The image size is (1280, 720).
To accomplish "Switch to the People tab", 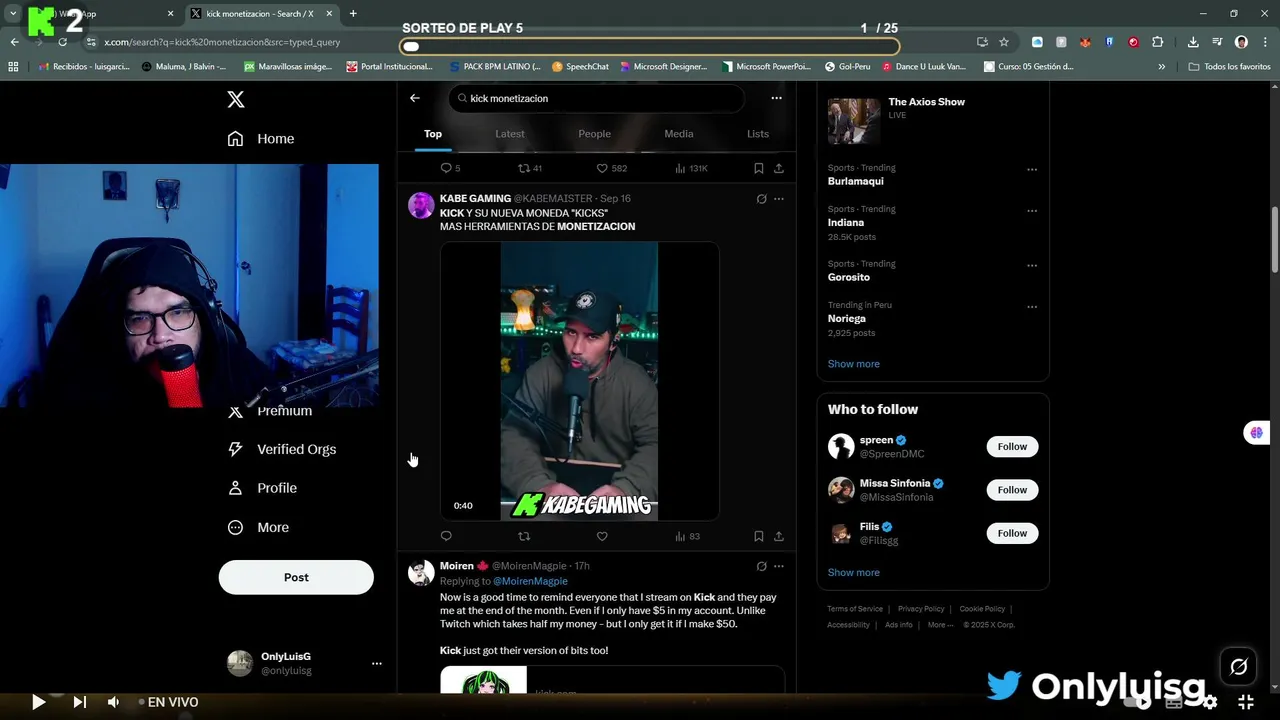I will click(594, 134).
